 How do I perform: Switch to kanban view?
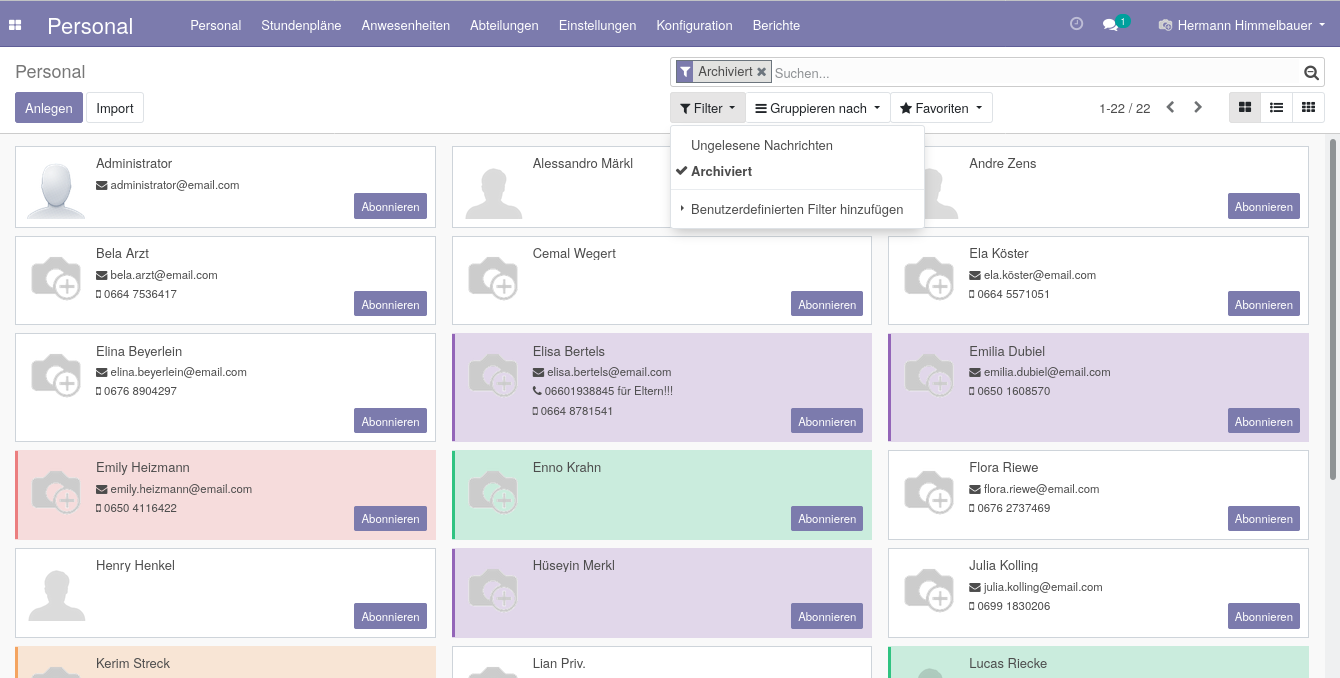[x=1245, y=108]
